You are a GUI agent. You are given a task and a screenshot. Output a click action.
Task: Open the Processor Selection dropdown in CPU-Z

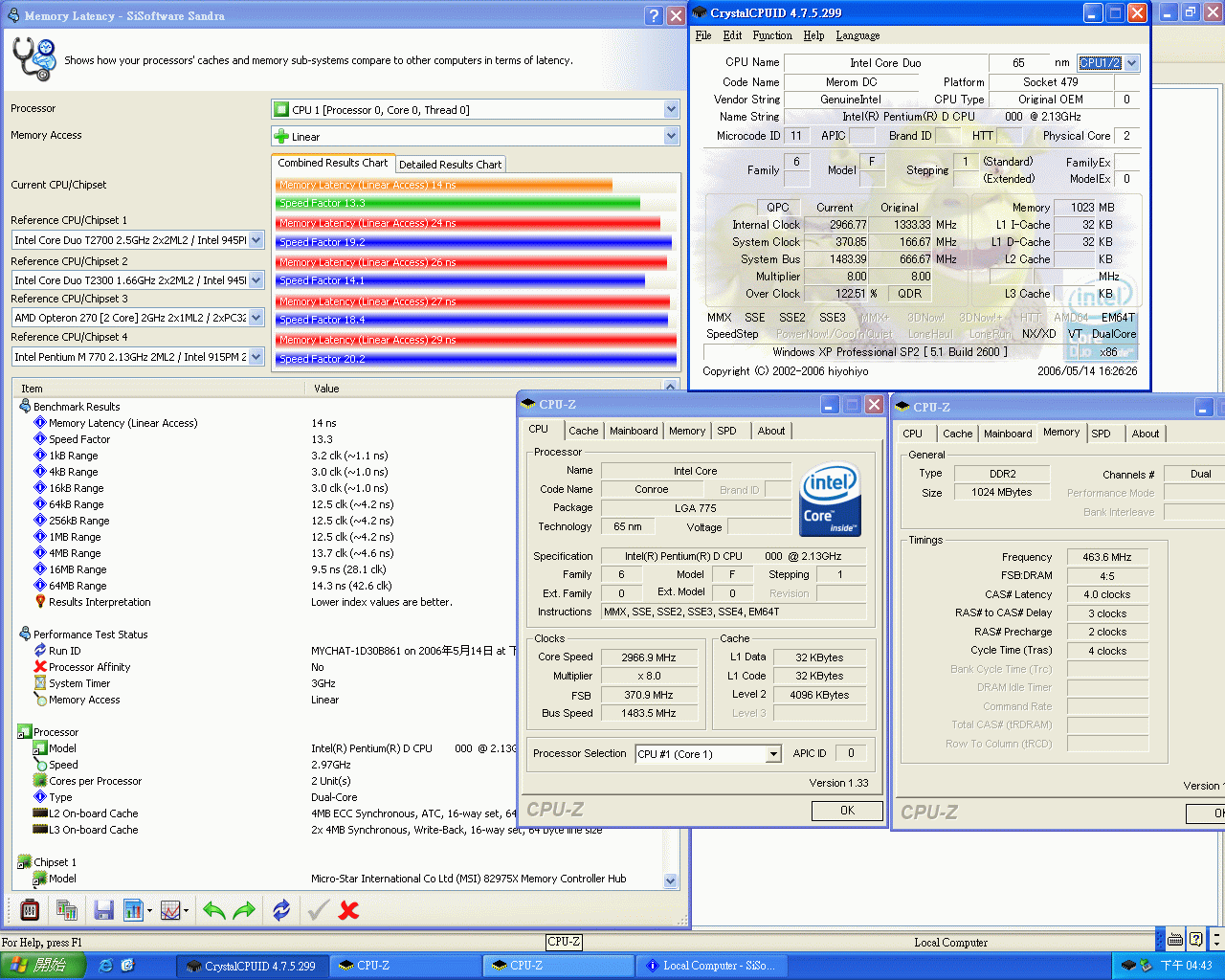click(773, 754)
